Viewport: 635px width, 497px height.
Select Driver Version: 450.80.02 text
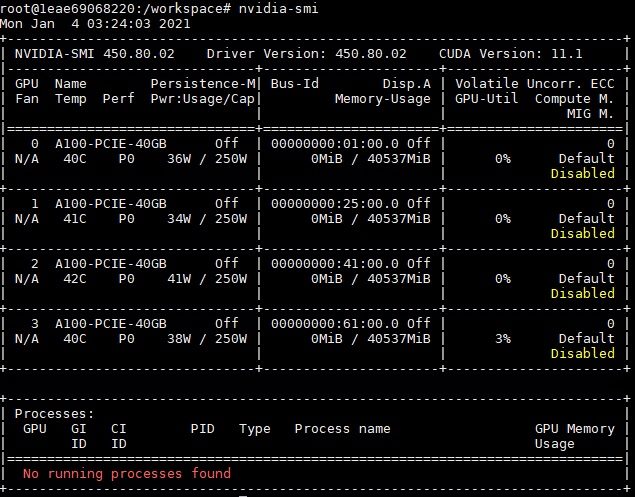tap(307, 53)
